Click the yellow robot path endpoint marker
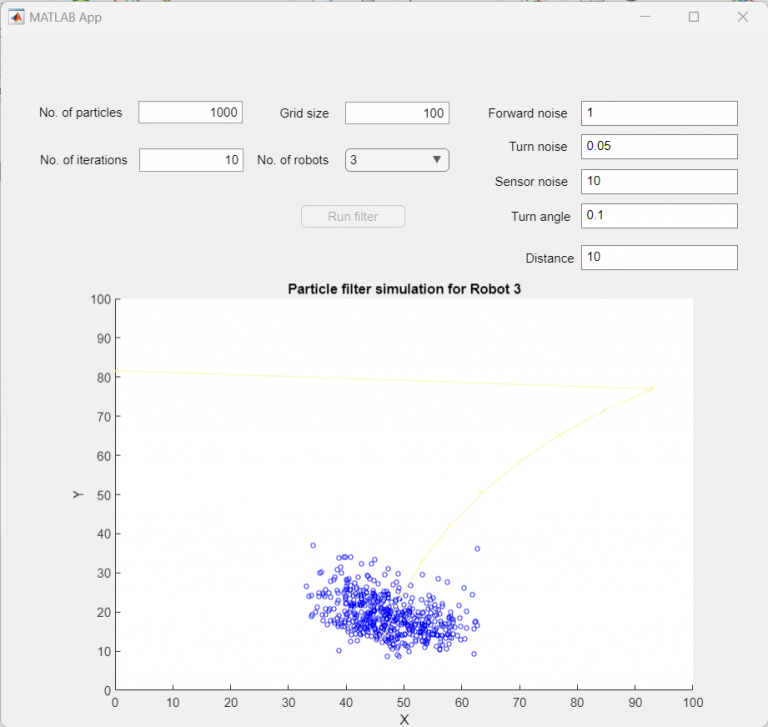Image resolution: width=768 pixels, height=727 pixels. point(652,388)
